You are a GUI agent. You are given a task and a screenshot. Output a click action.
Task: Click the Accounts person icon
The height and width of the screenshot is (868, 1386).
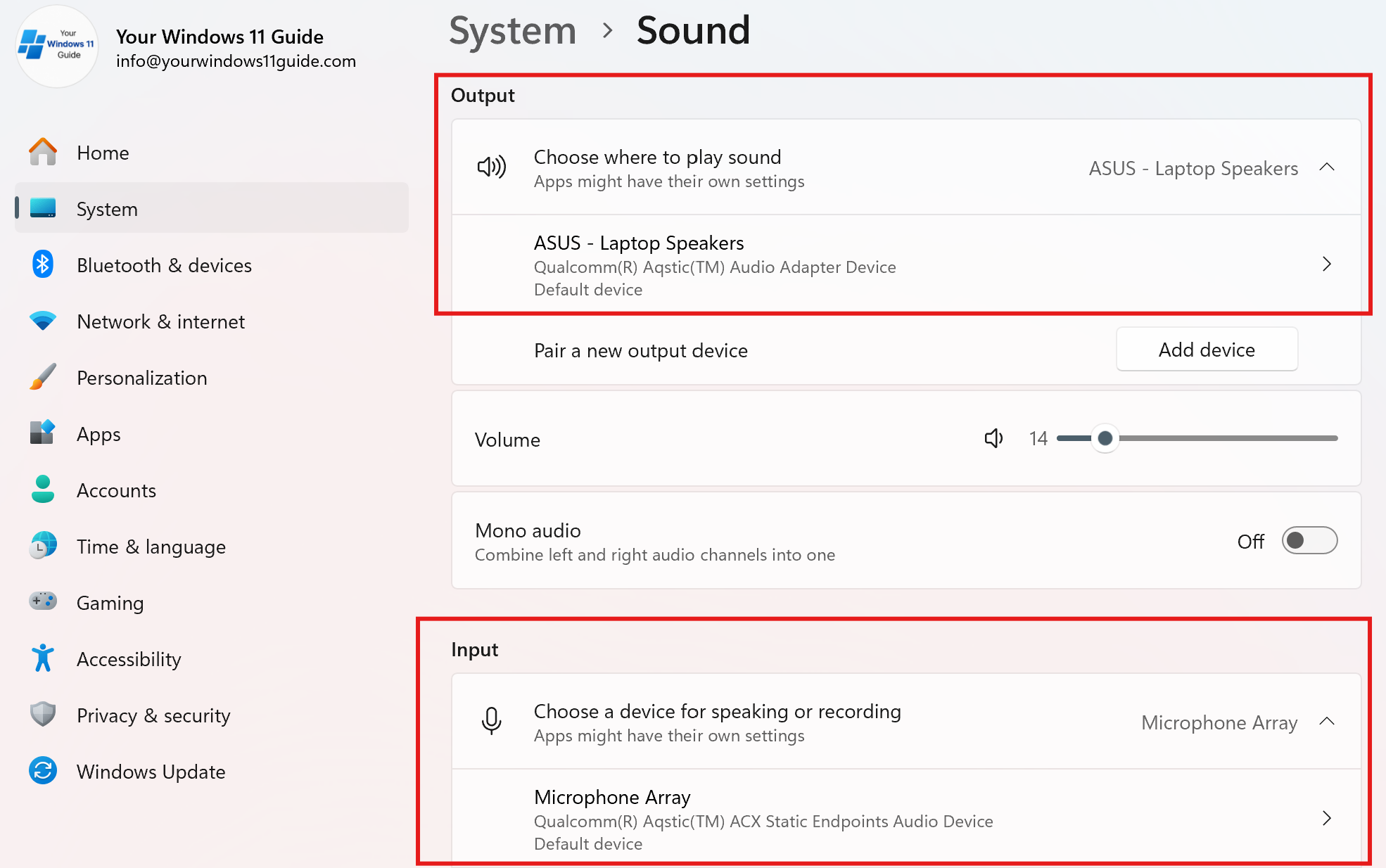pyautogui.click(x=43, y=490)
